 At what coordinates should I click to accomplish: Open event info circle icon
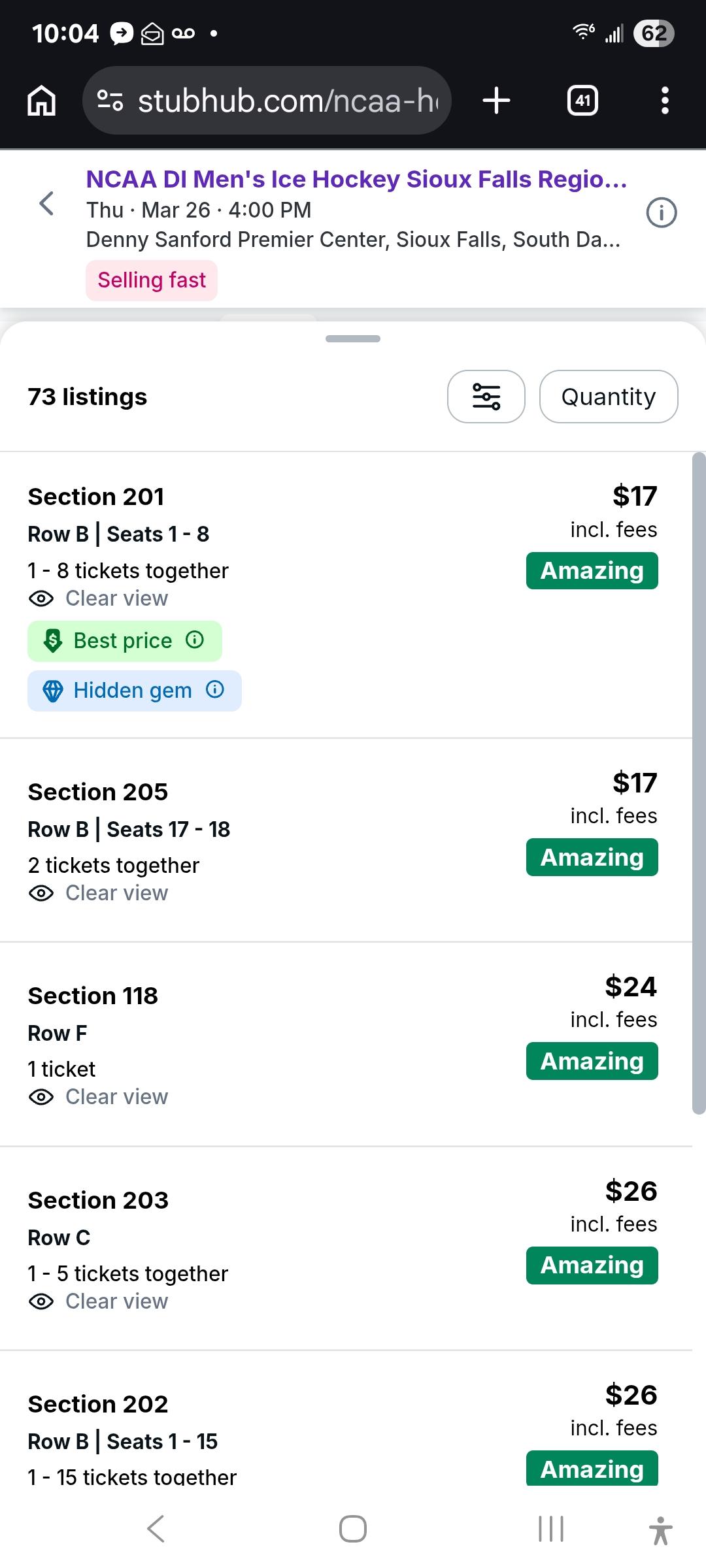tap(661, 213)
